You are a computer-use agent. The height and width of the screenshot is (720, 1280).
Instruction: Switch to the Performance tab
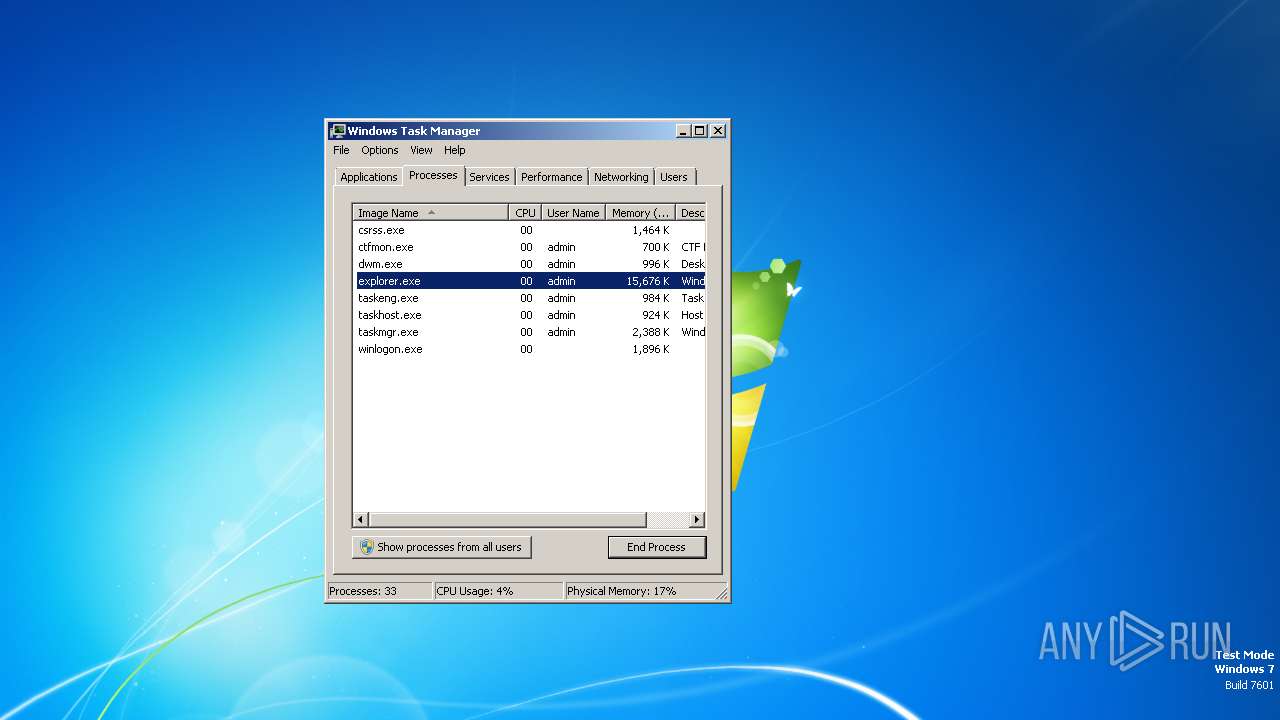[551, 177]
